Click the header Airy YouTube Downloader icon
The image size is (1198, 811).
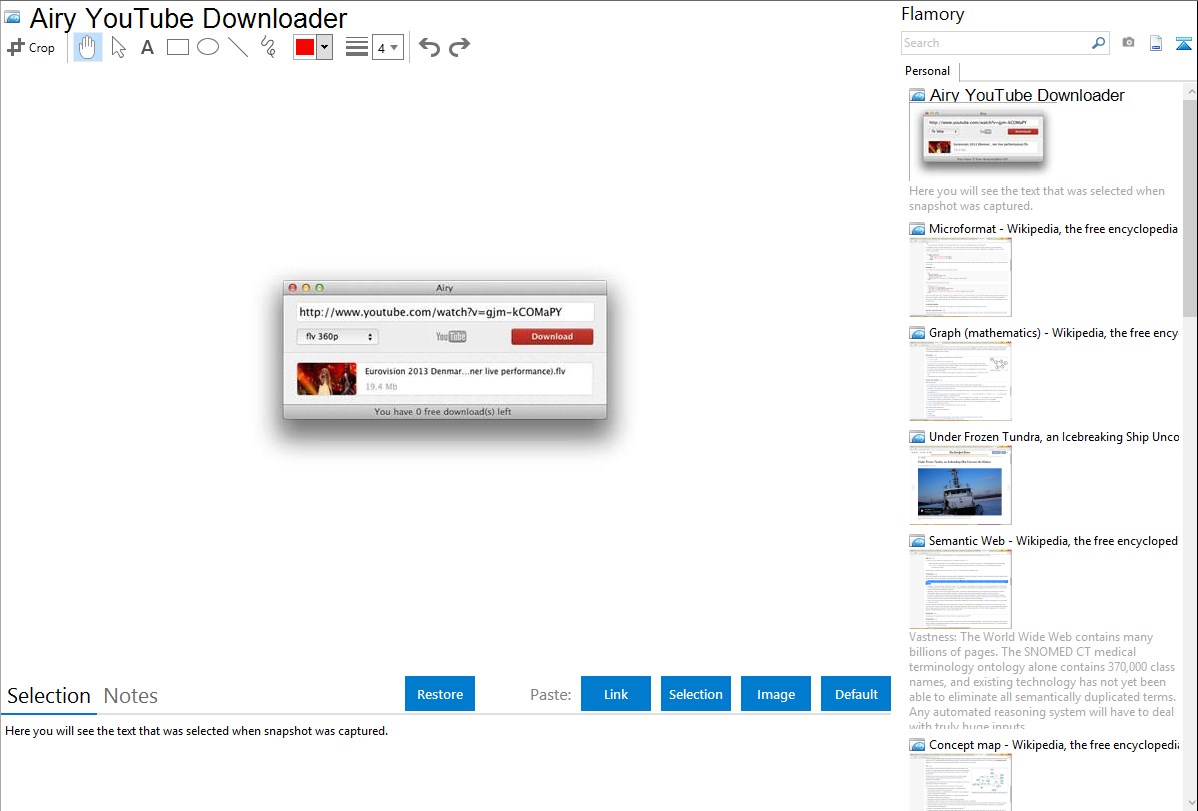[x=13, y=18]
